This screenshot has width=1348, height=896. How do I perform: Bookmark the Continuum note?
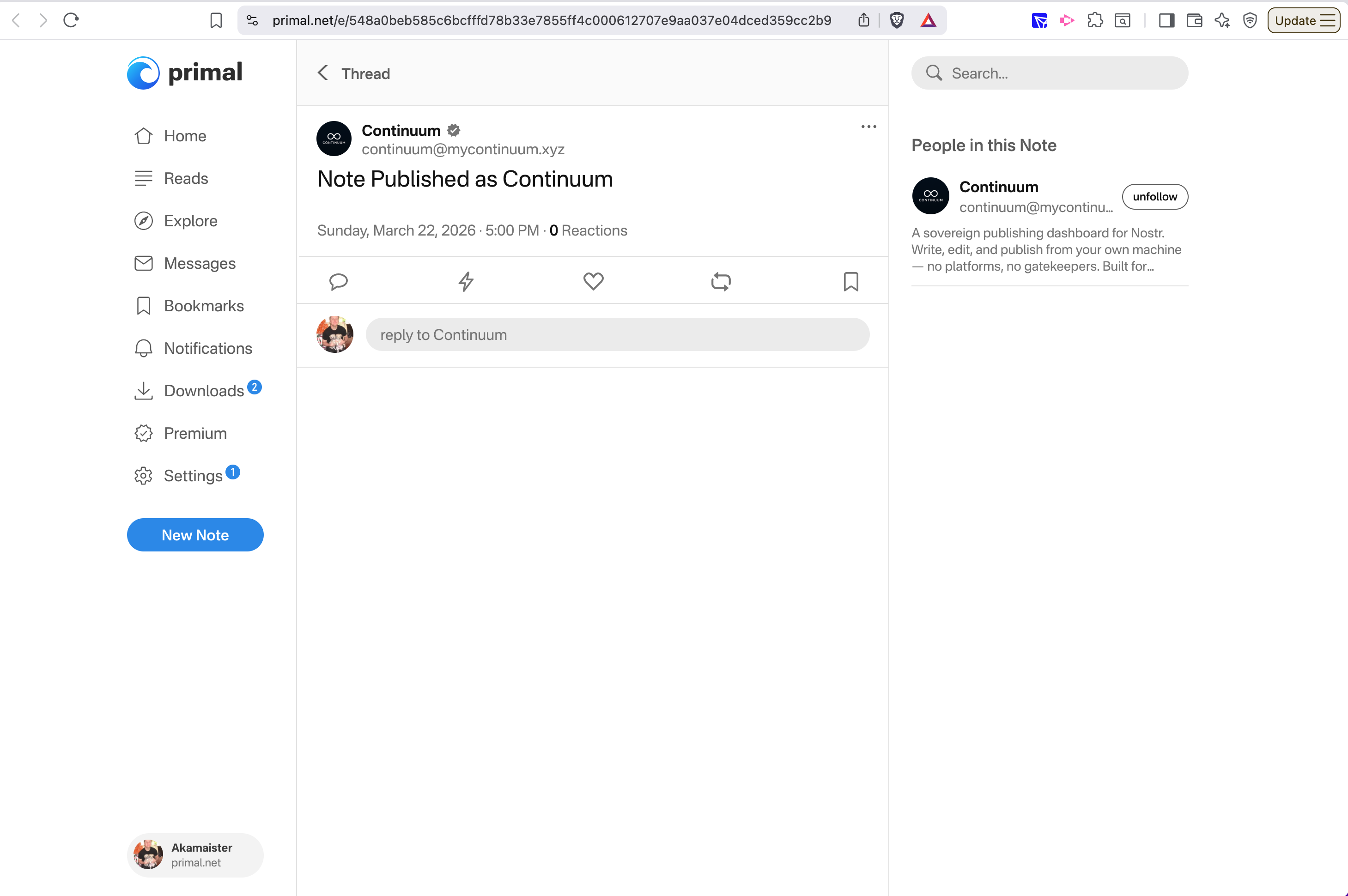850,281
